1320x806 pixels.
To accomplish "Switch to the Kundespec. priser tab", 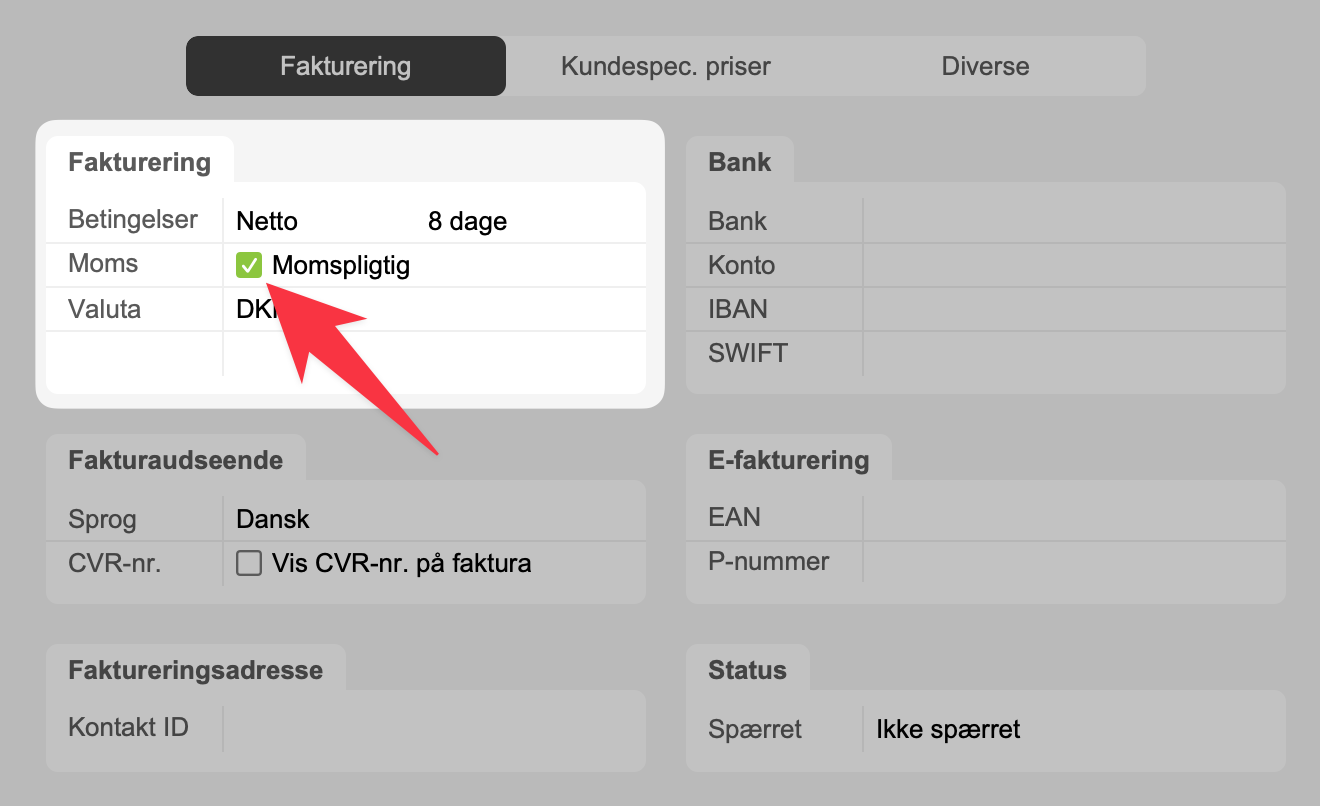I will (665, 67).
